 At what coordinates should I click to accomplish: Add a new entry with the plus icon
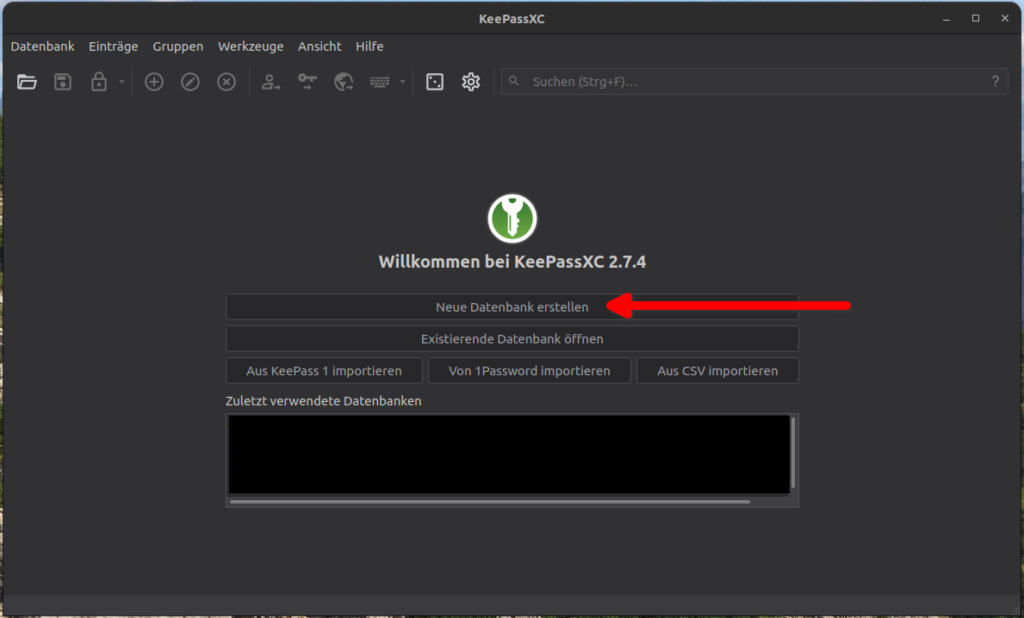coord(154,82)
